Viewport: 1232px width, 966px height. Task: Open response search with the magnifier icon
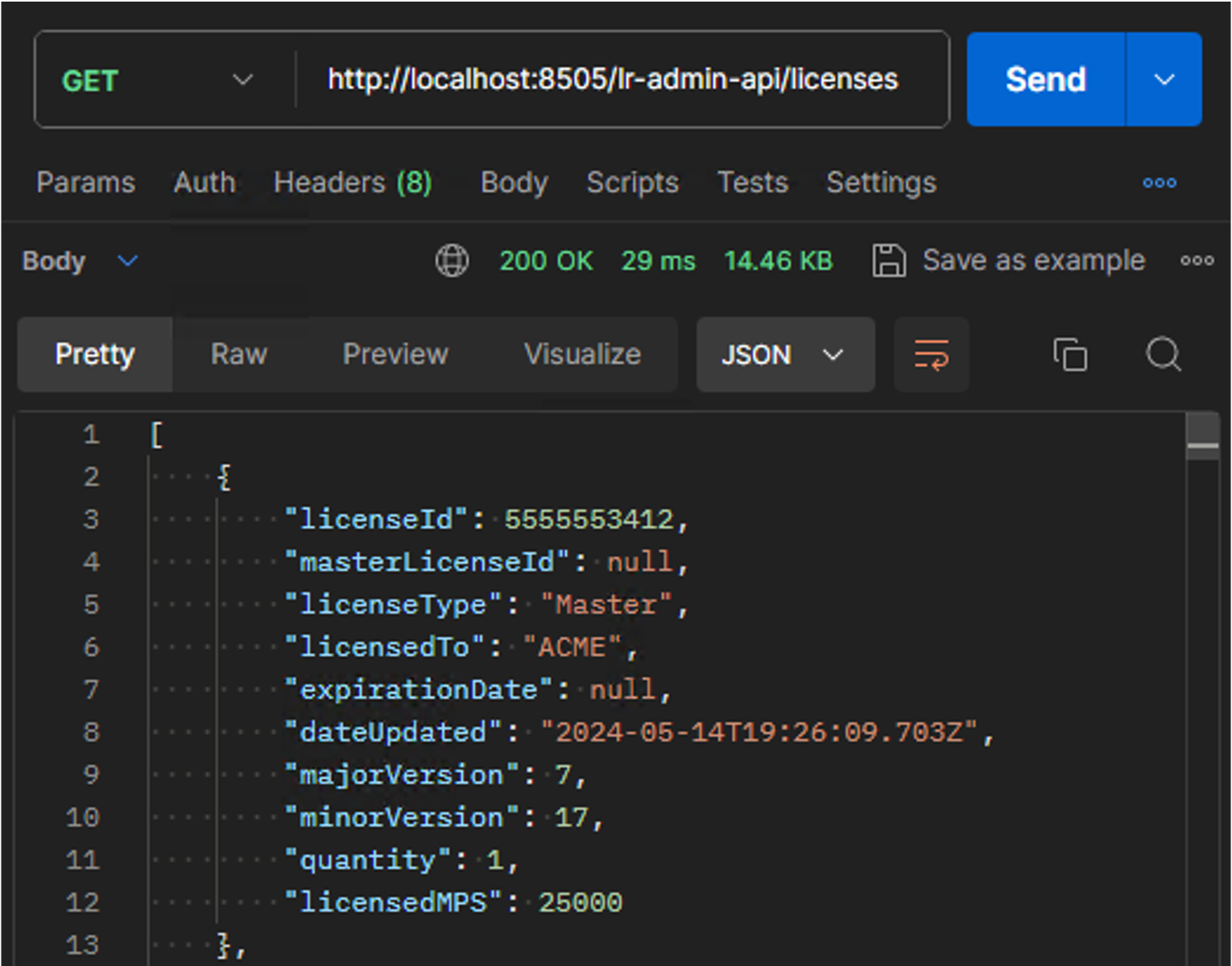point(1163,354)
